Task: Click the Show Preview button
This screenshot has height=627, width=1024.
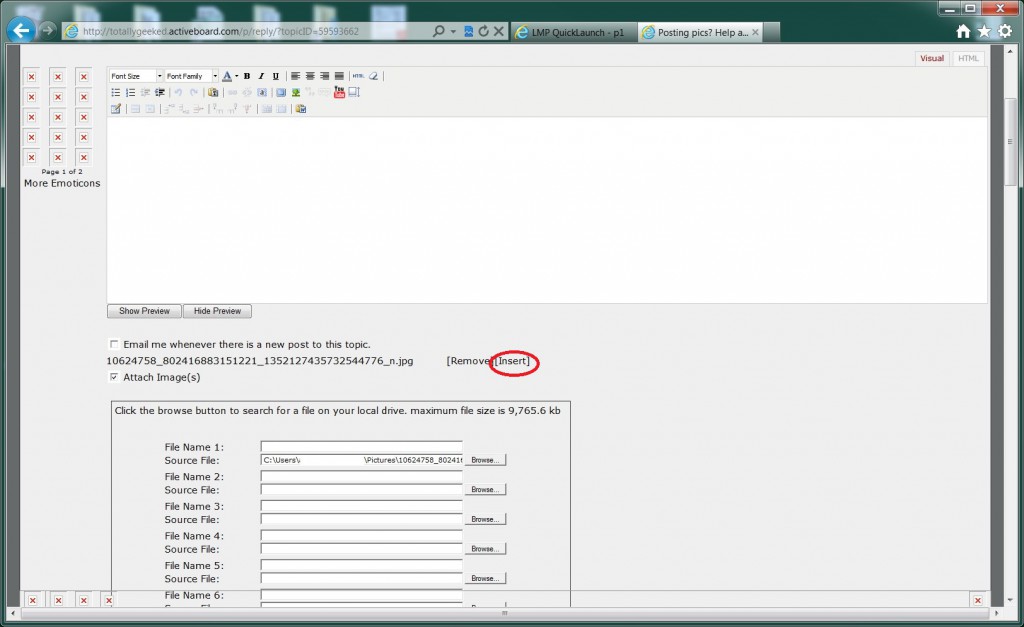Action: click(144, 311)
